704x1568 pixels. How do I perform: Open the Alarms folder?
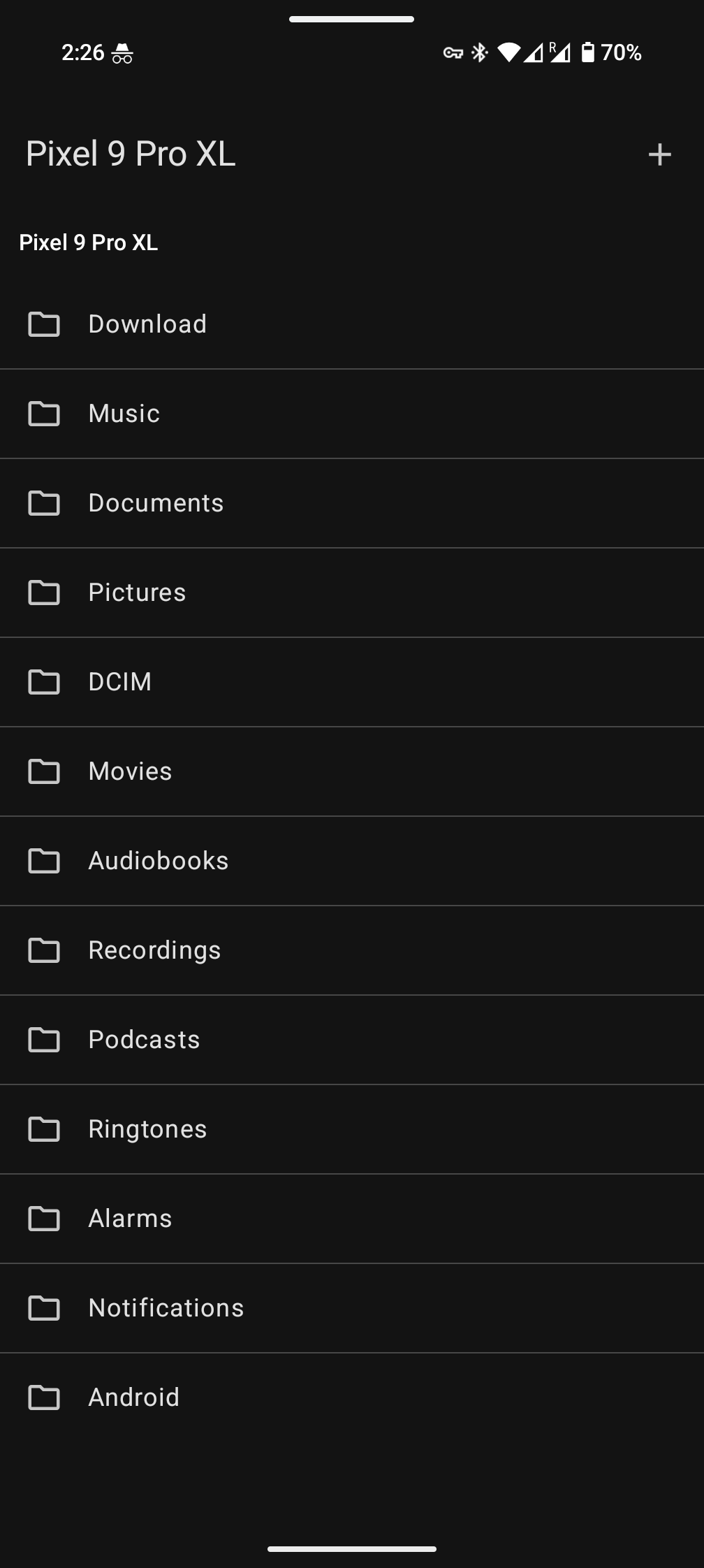(130, 1219)
